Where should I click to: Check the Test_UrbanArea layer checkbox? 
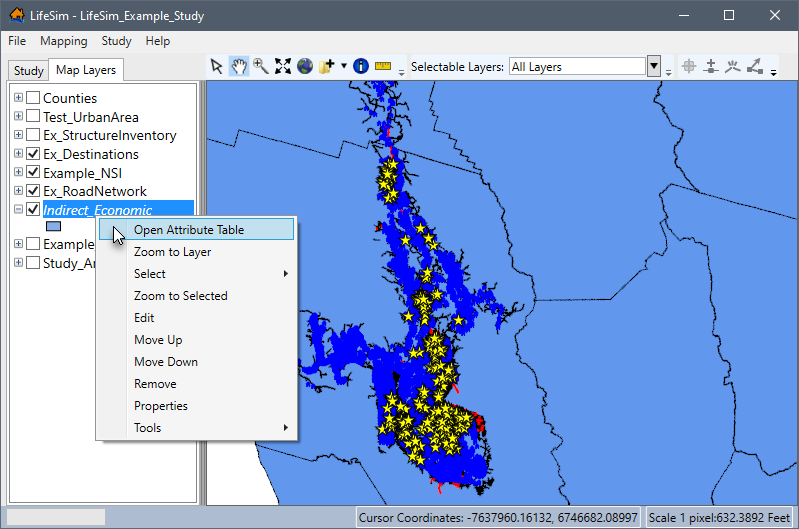[33, 116]
